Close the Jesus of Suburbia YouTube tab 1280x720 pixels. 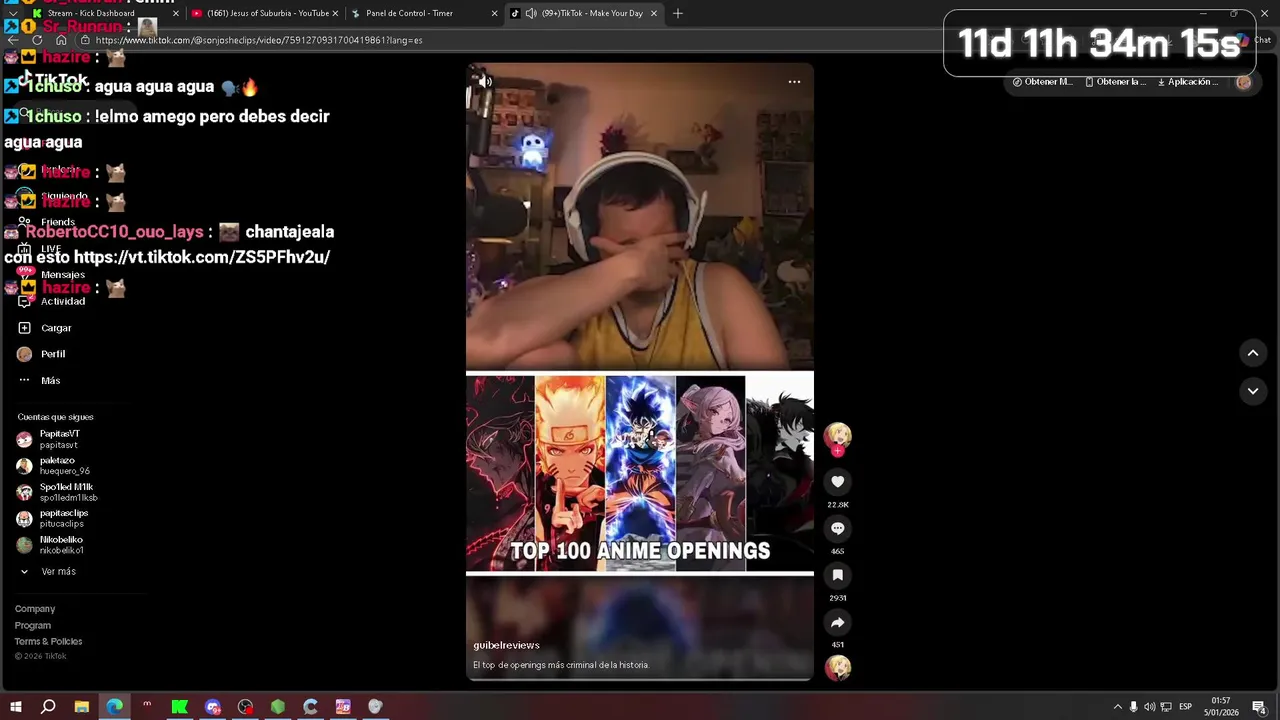tap(335, 13)
